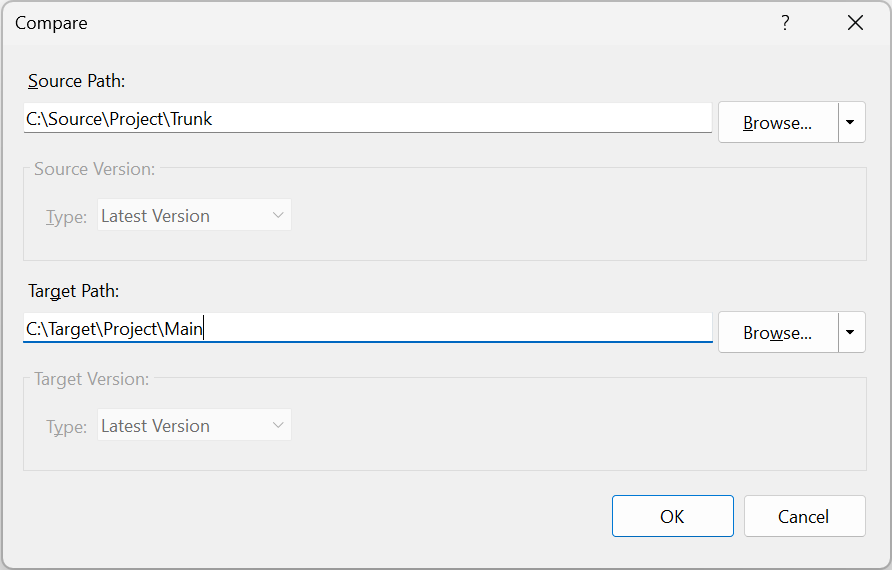Click Browse button next to Source Path
This screenshot has width=892, height=570.
778,122
